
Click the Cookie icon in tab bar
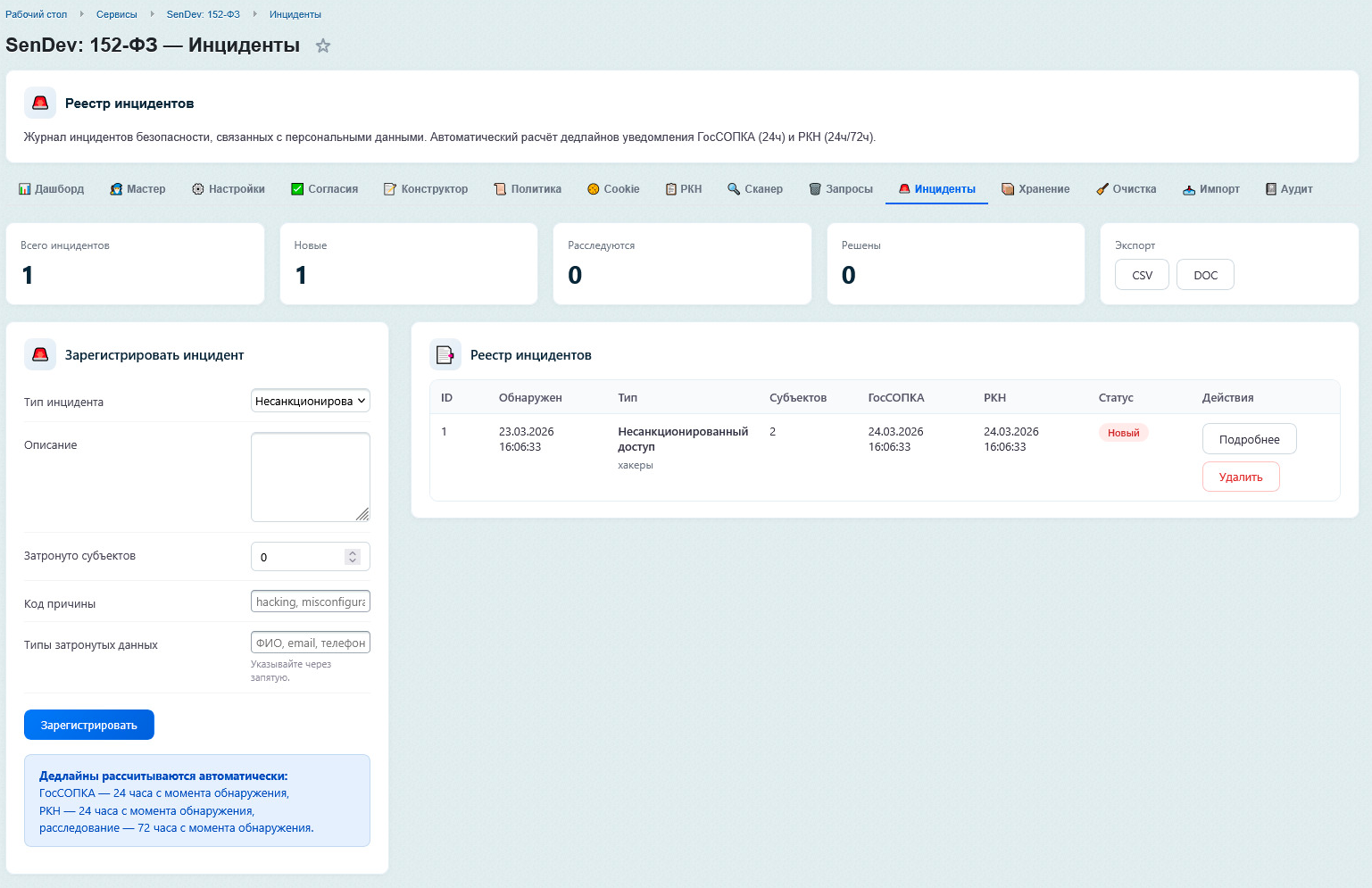pos(593,189)
